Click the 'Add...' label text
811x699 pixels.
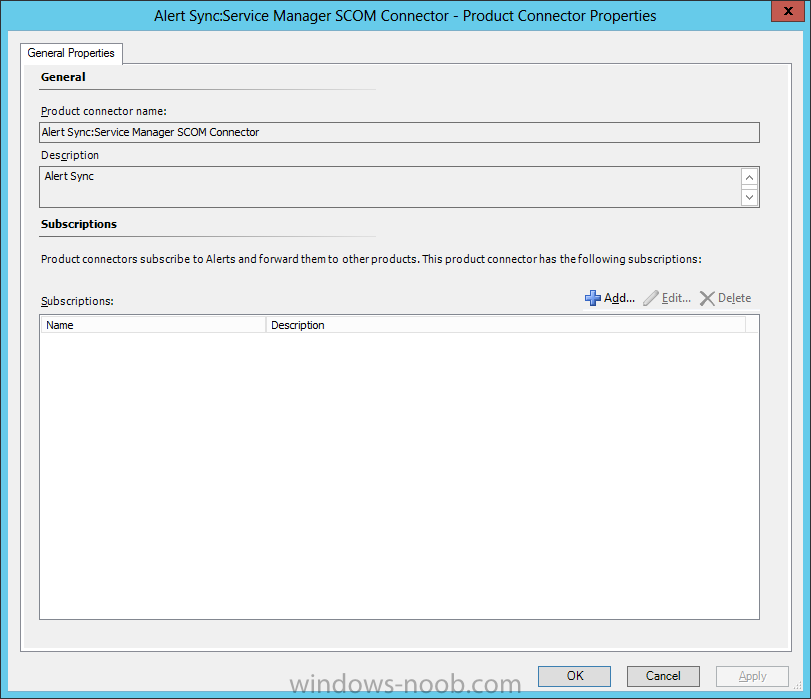coord(620,298)
